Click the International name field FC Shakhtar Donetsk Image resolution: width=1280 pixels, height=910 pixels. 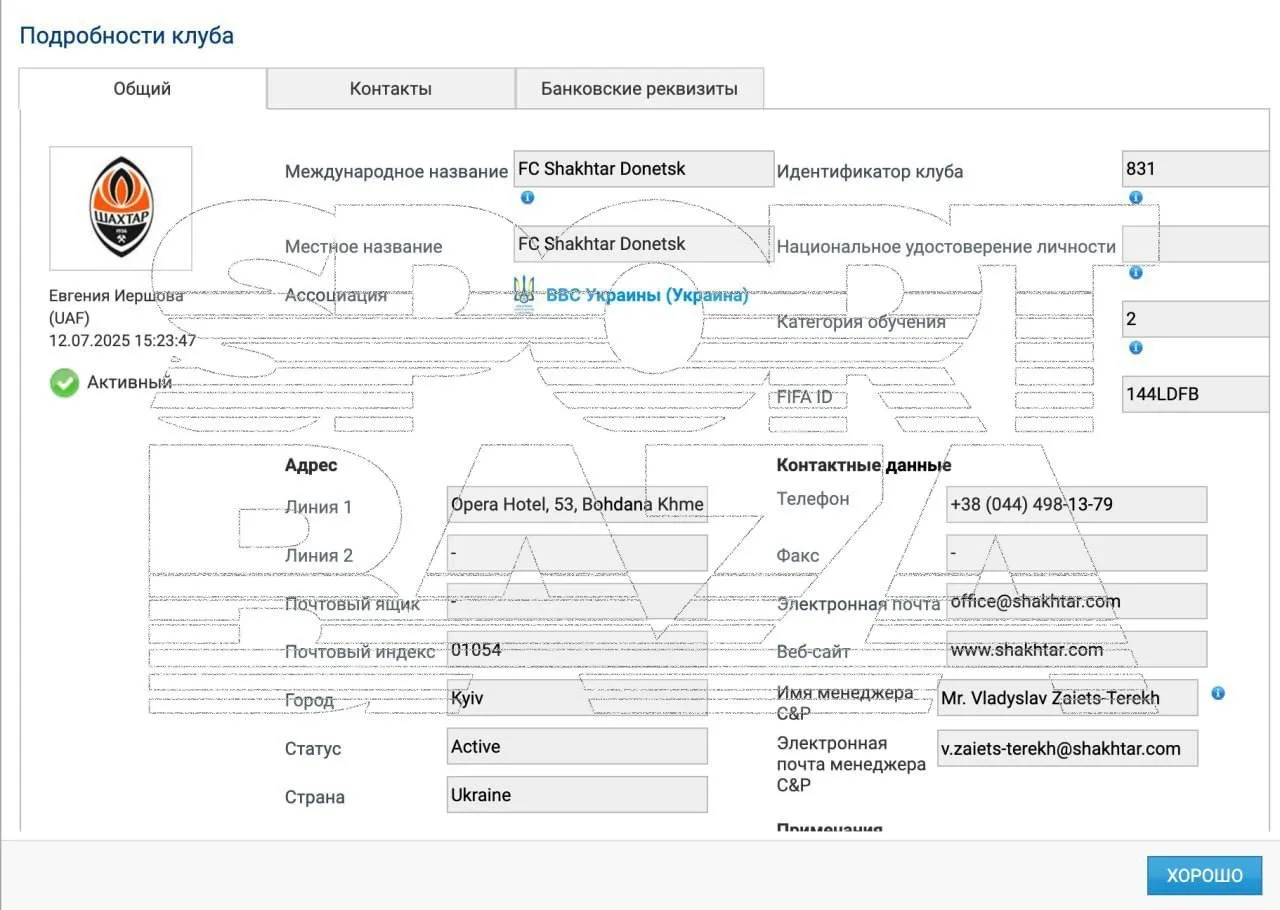(x=643, y=169)
